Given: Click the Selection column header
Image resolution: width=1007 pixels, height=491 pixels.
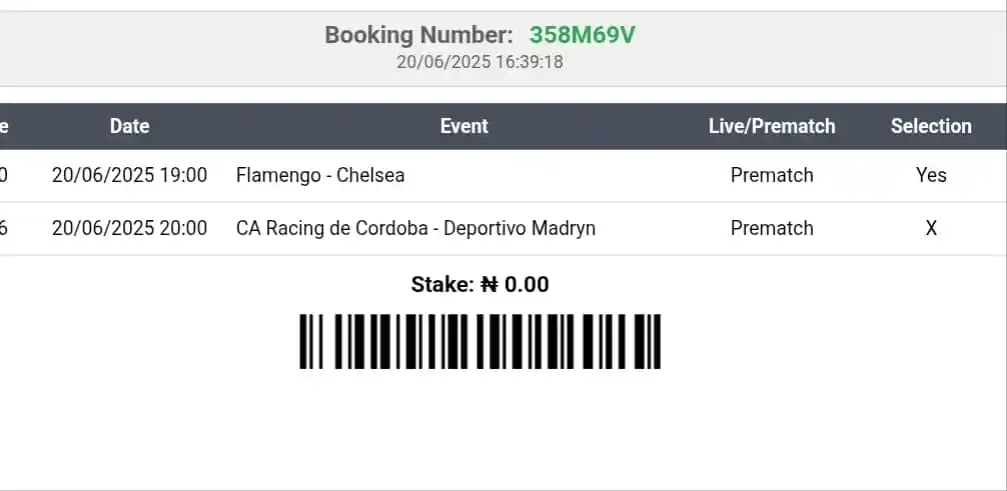Looking at the screenshot, I should click(x=931, y=126).
